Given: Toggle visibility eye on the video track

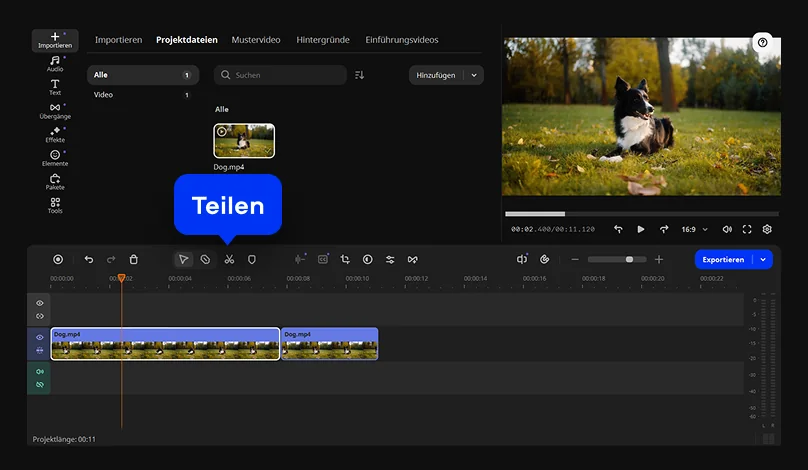Looking at the screenshot, I should click(x=40, y=338).
